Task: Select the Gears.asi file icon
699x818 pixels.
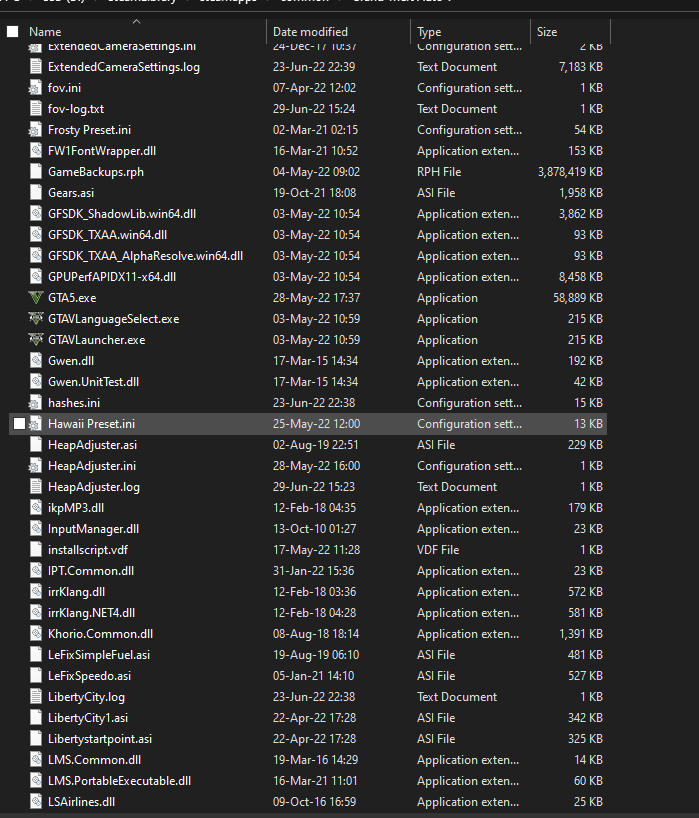Action: click(x=37, y=193)
